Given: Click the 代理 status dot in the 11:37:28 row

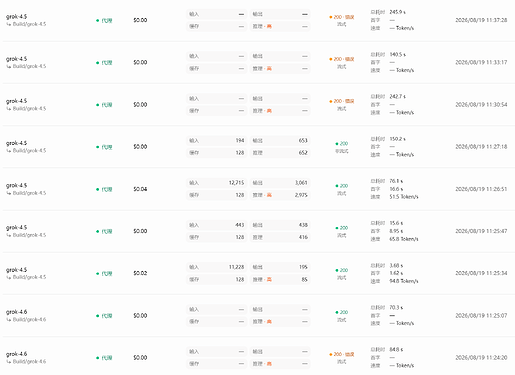Looking at the screenshot, I should coord(97,20).
